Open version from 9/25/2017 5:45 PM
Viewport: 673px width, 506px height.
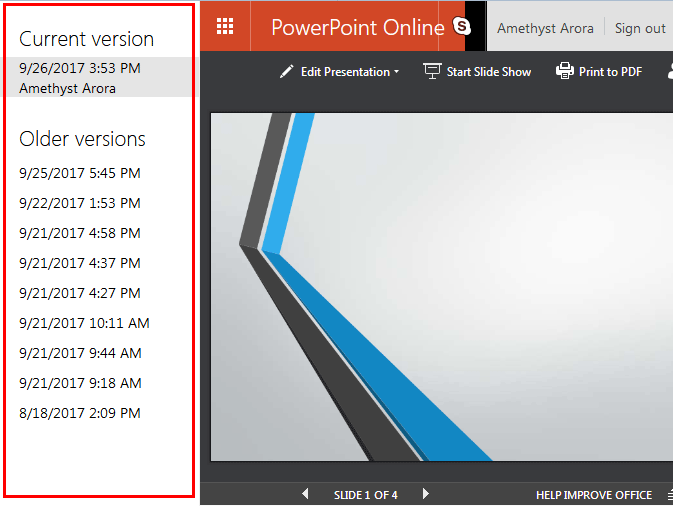[x=80, y=173]
